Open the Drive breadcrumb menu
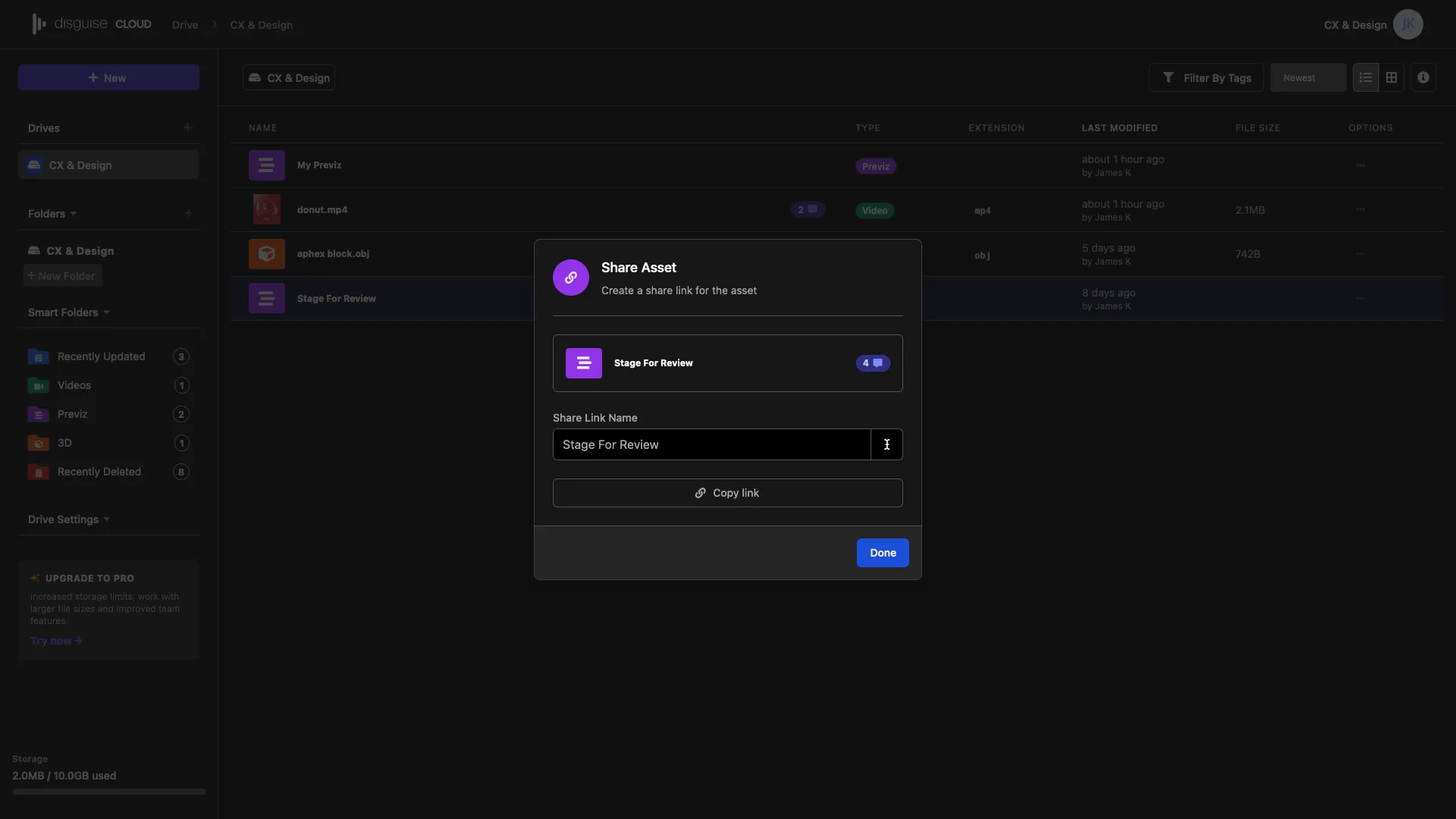Image resolution: width=1456 pixels, height=819 pixels. point(185,24)
